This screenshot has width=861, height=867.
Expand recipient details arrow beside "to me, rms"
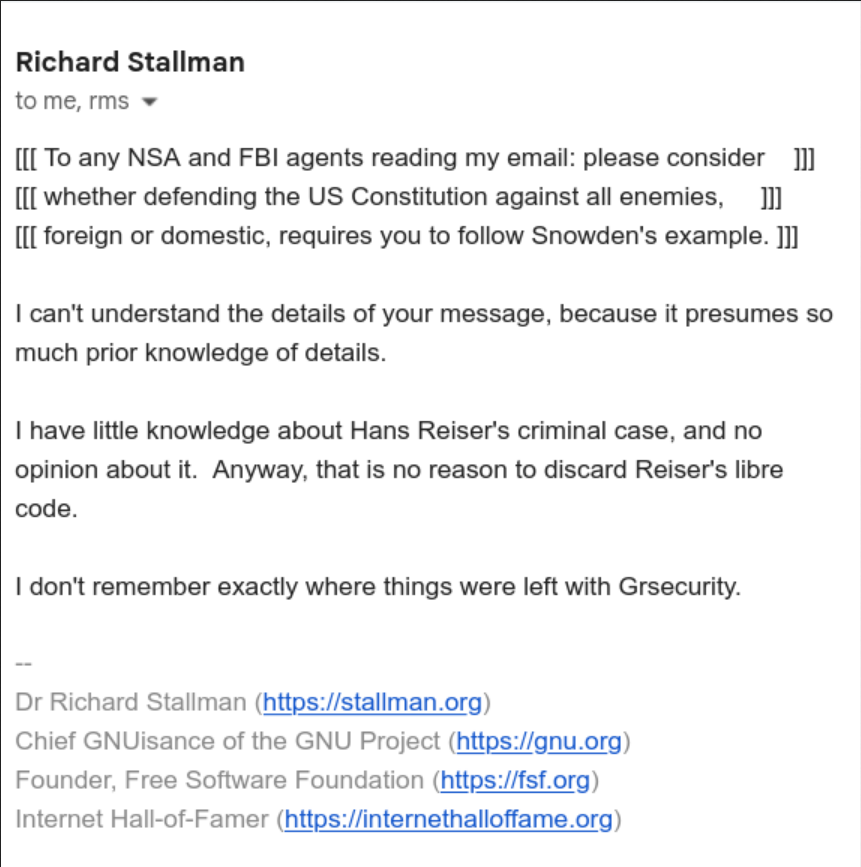click(x=149, y=102)
